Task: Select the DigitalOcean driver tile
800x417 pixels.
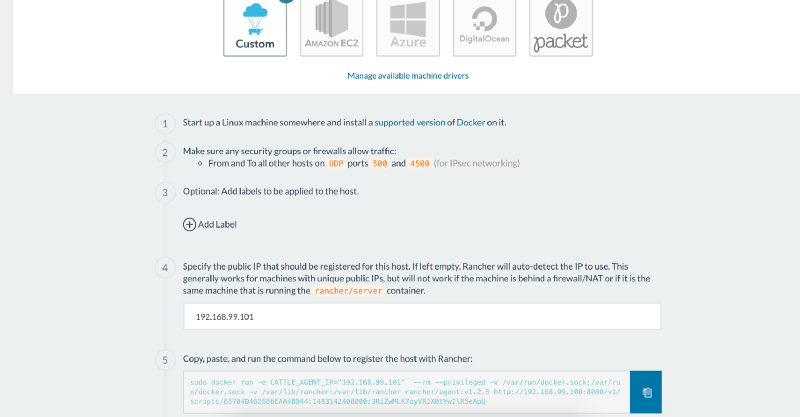Action: coord(484,26)
